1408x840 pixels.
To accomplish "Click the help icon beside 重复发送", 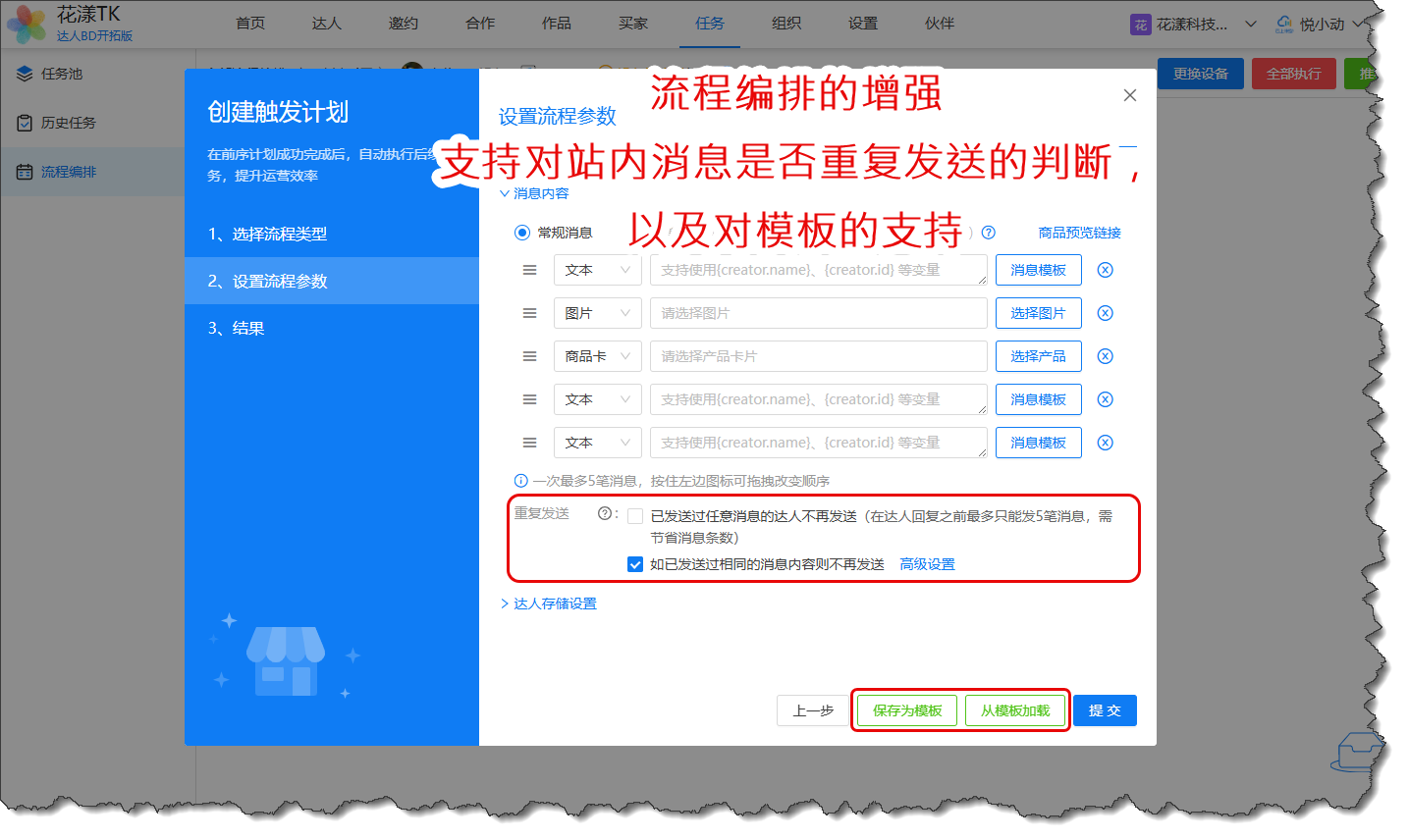I will (x=605, y=513).
